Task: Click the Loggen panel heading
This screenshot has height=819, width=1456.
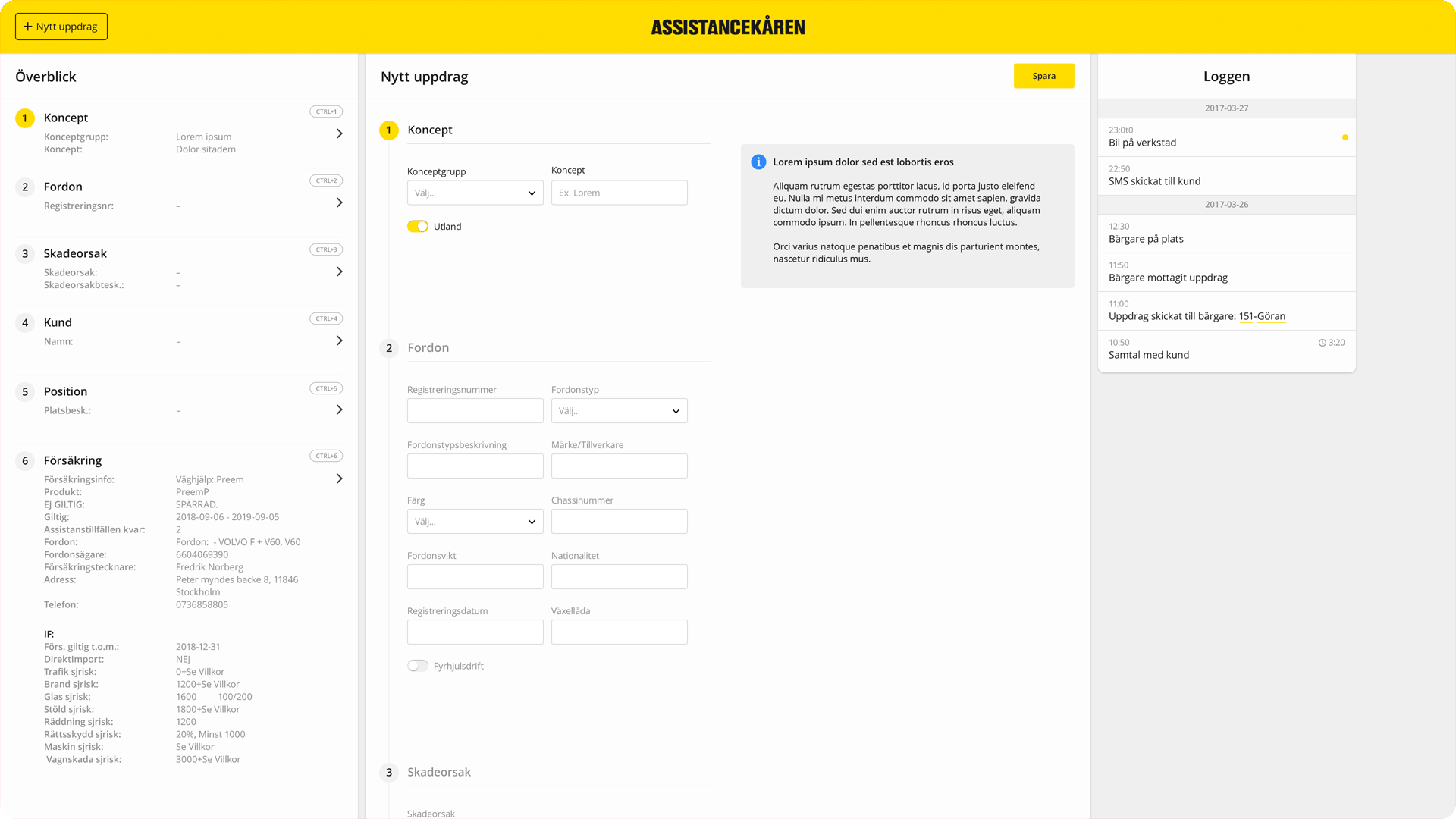Action: tap(1226, 77)
